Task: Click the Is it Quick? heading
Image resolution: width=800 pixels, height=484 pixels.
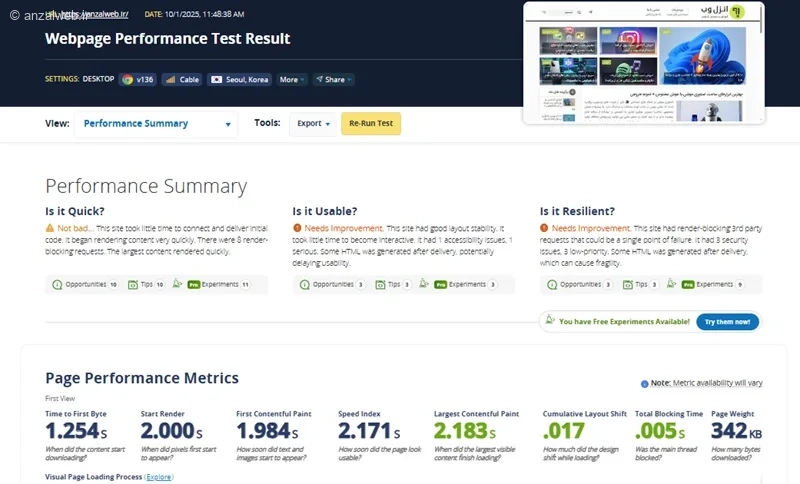Action: click(x=74, y=211)
